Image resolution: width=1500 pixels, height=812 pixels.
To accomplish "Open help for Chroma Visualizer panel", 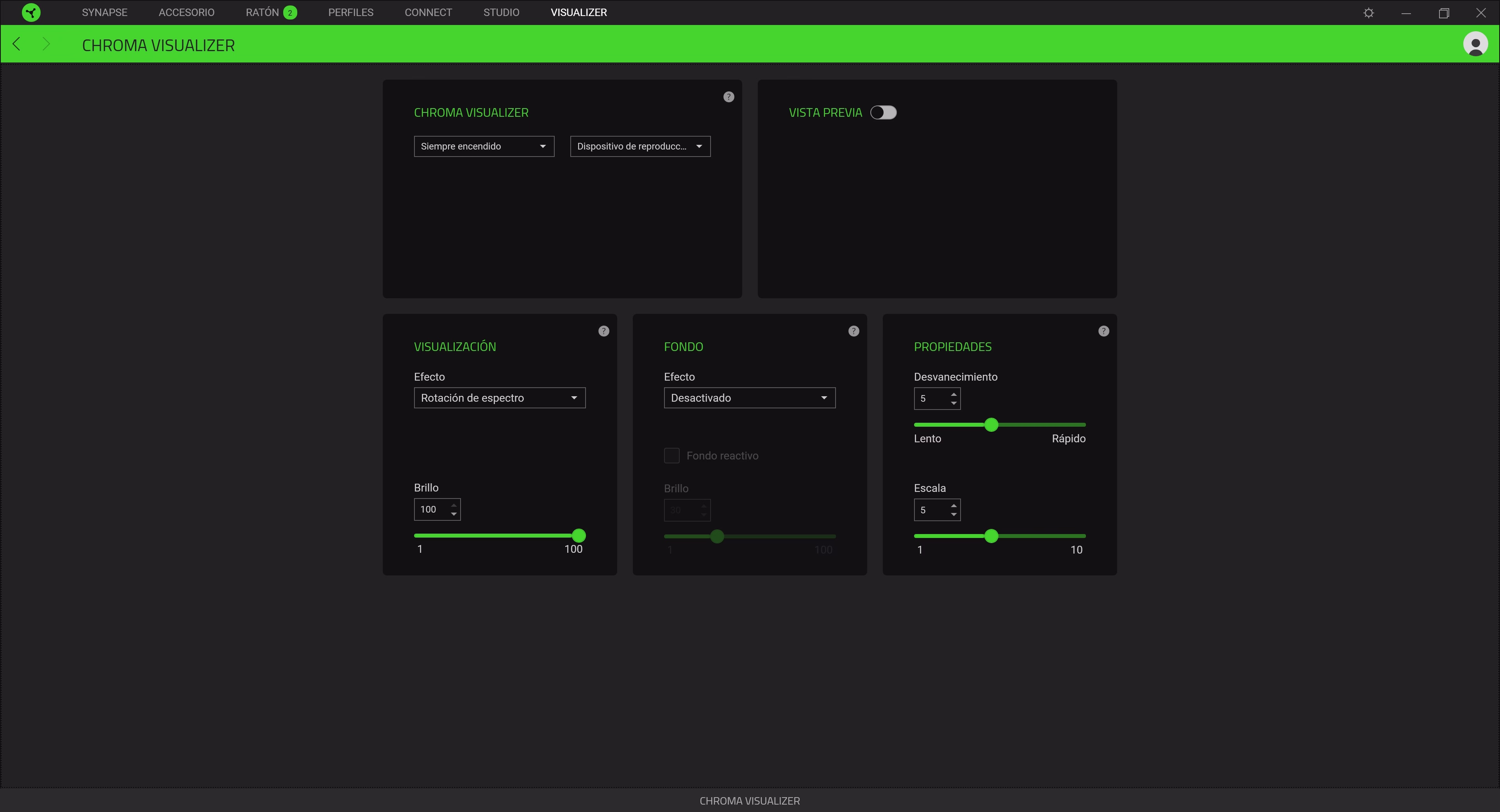I will [x=729, y=97].
